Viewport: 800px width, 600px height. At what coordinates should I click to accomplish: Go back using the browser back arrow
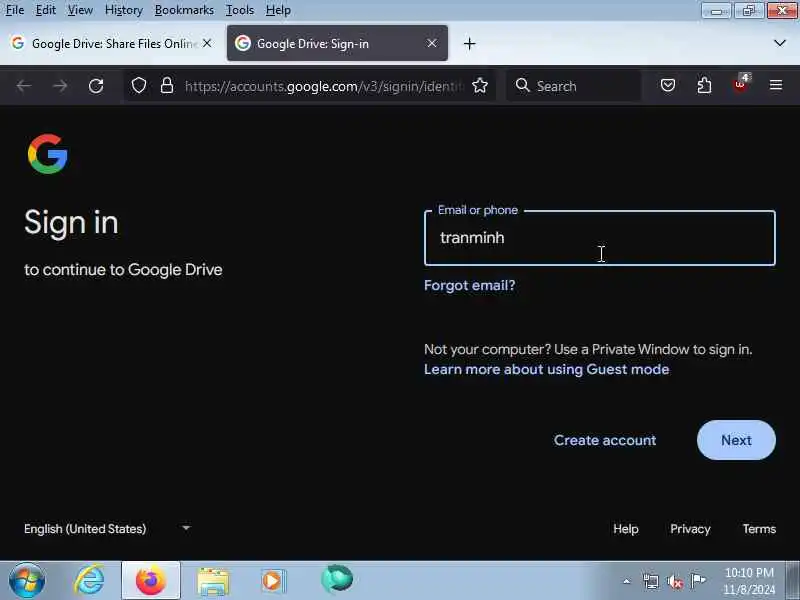coord(24,86)
